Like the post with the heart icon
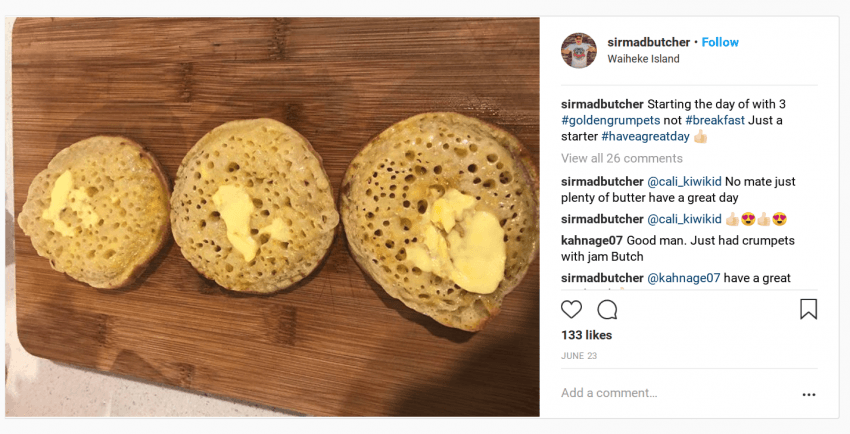 pos(572,309)
